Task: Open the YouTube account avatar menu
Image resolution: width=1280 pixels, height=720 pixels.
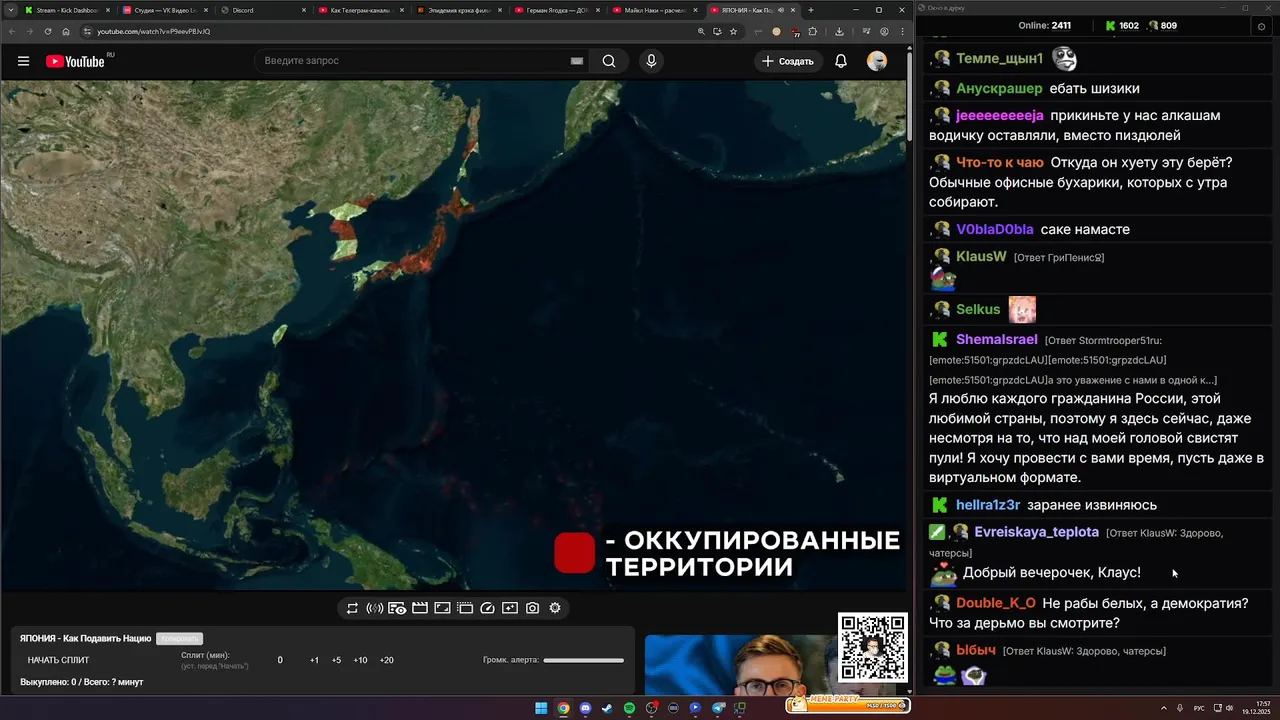Action: (877, 61)
